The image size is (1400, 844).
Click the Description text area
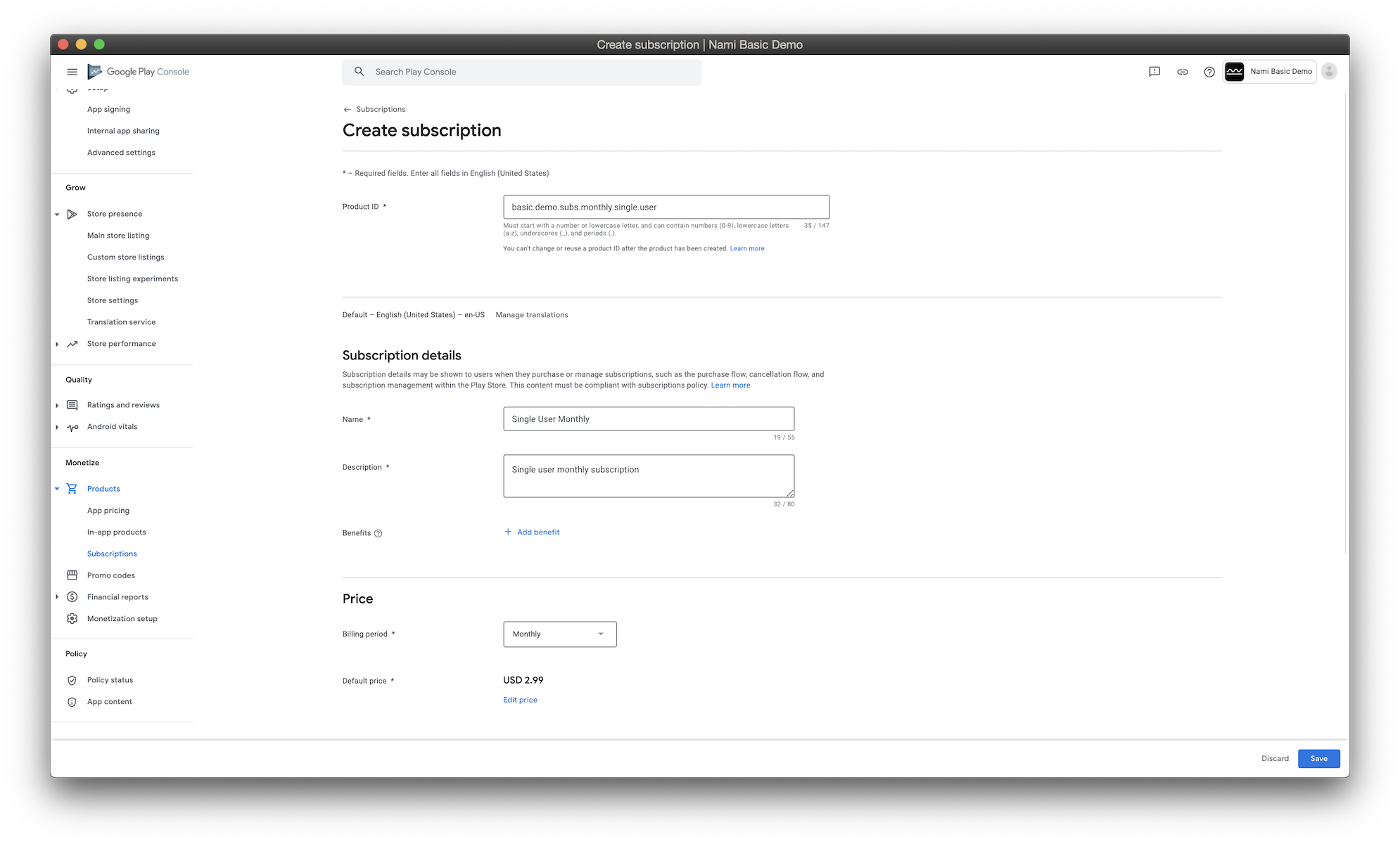[649, 476]
